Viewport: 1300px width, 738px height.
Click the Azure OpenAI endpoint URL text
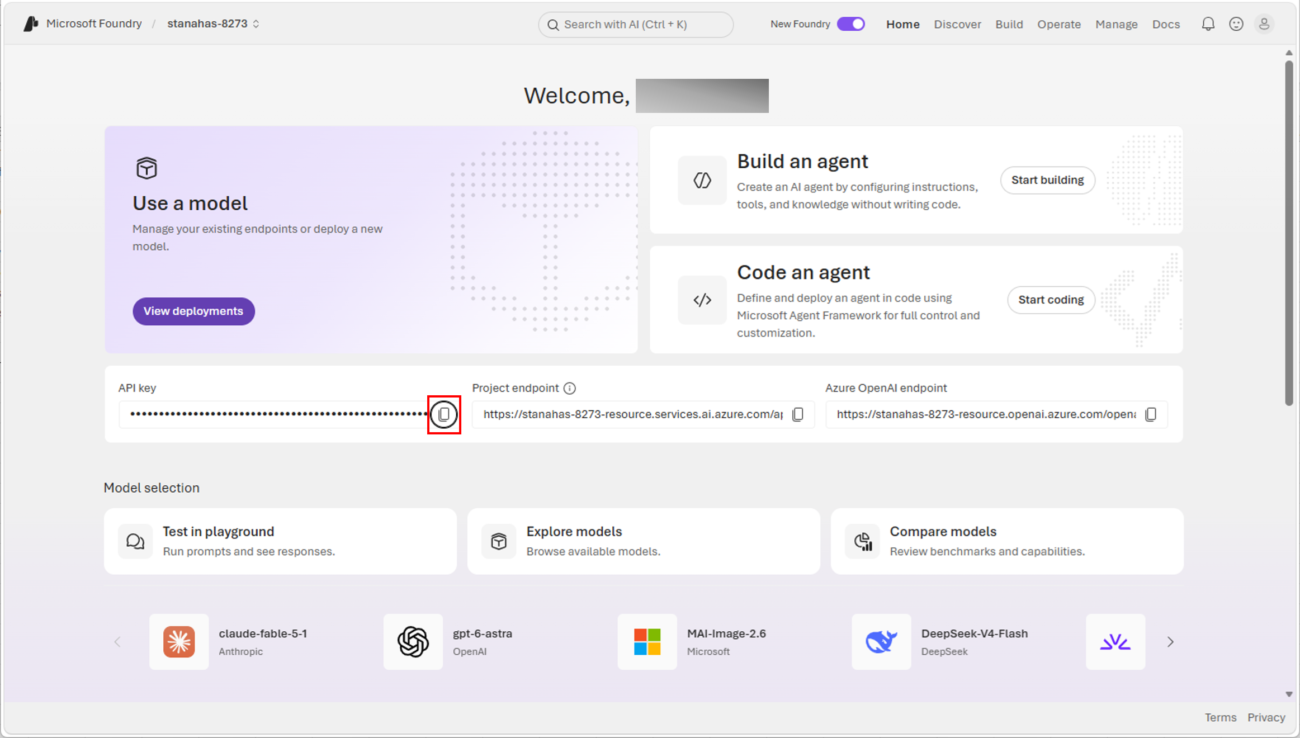coord(986,414)
